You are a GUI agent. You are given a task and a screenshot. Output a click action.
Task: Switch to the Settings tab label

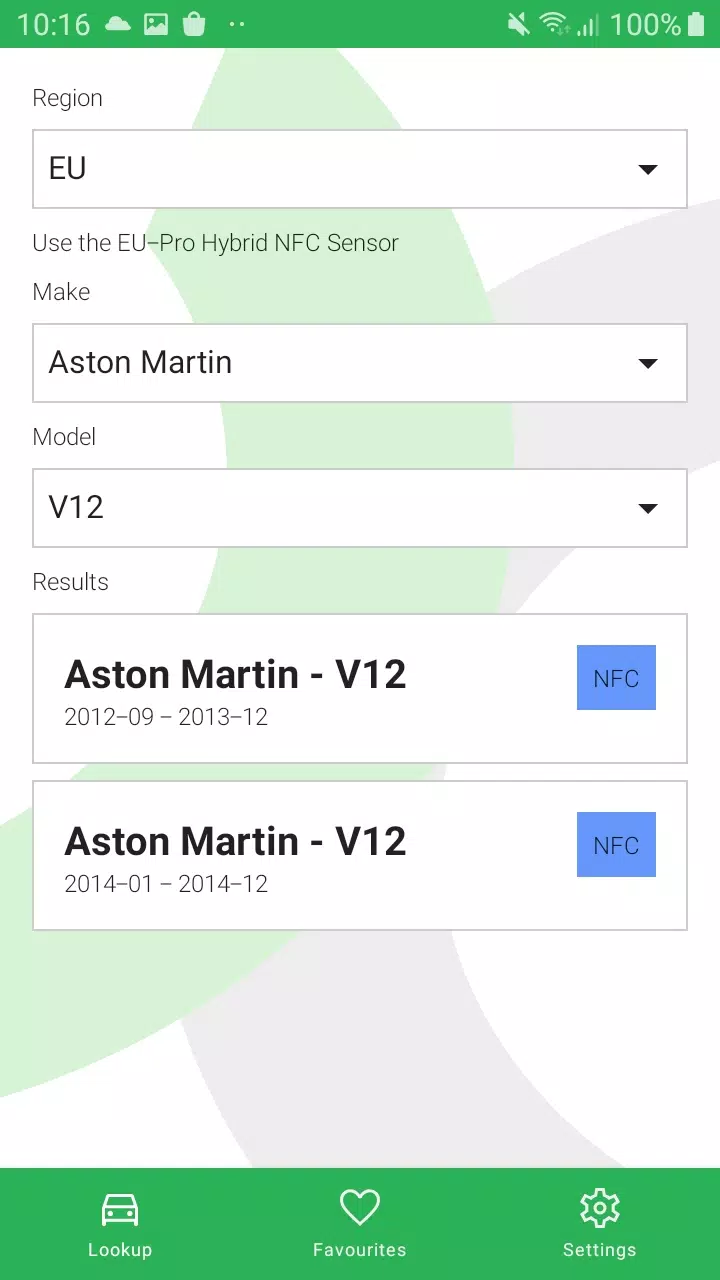[599, 1250]
